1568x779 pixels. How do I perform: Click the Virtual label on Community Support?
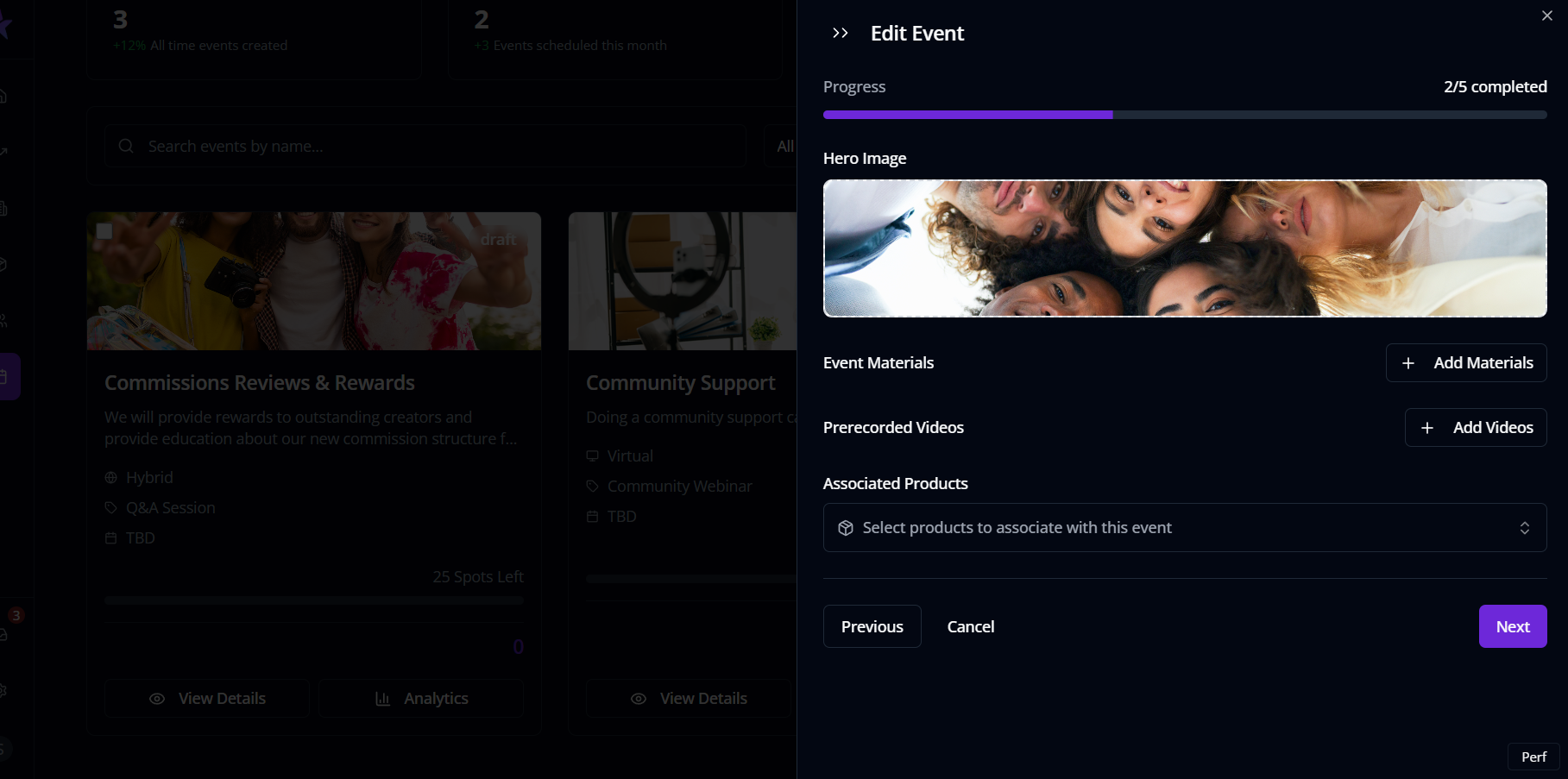tap(630, 456)
